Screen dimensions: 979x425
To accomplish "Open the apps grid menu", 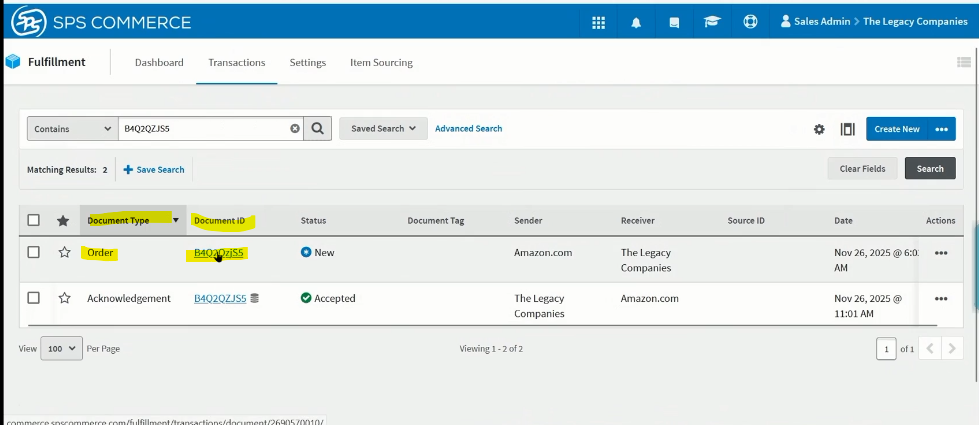I will 598,22.
